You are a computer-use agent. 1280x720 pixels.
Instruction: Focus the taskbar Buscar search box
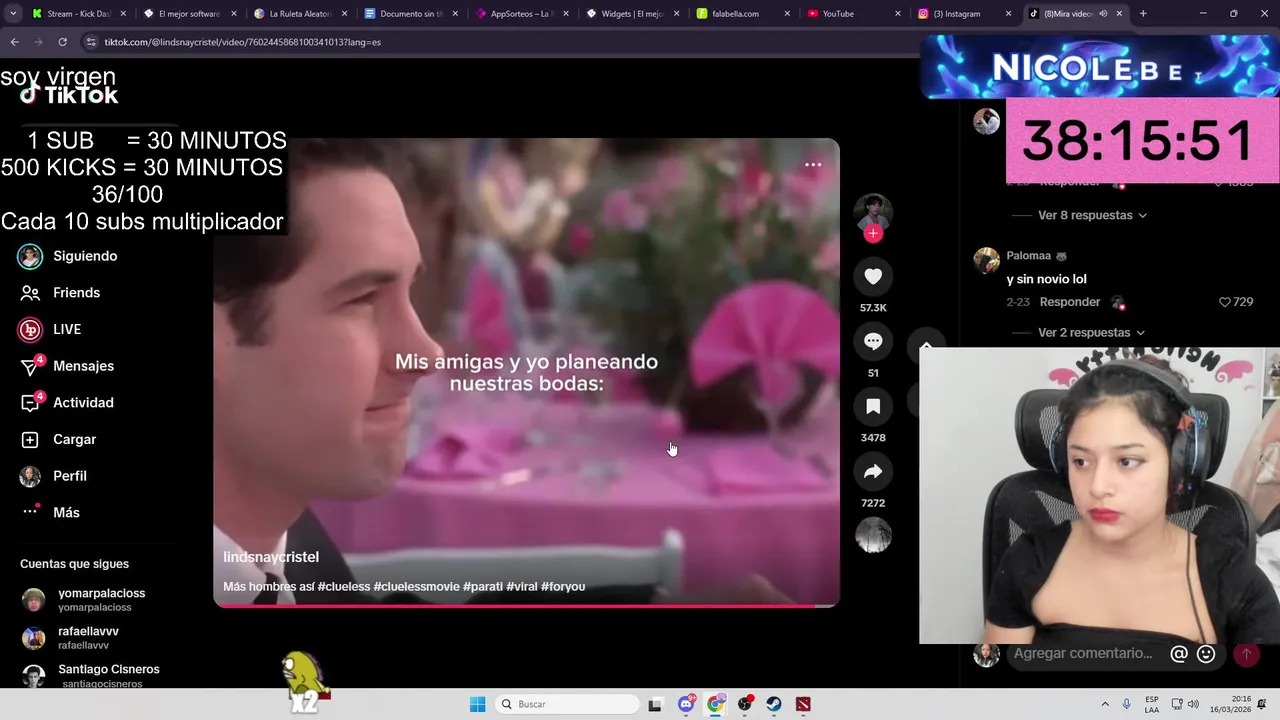(x=567, y=704)
